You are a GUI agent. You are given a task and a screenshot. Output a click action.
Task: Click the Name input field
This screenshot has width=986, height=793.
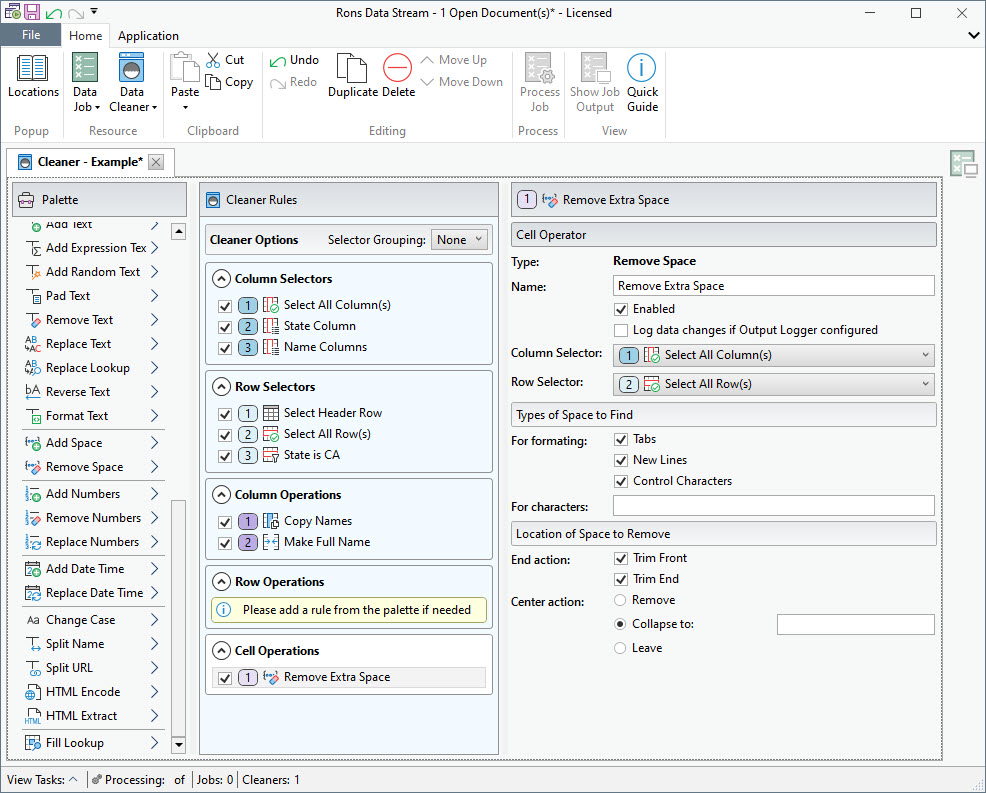pyautogui.click(x=773, y=286)
